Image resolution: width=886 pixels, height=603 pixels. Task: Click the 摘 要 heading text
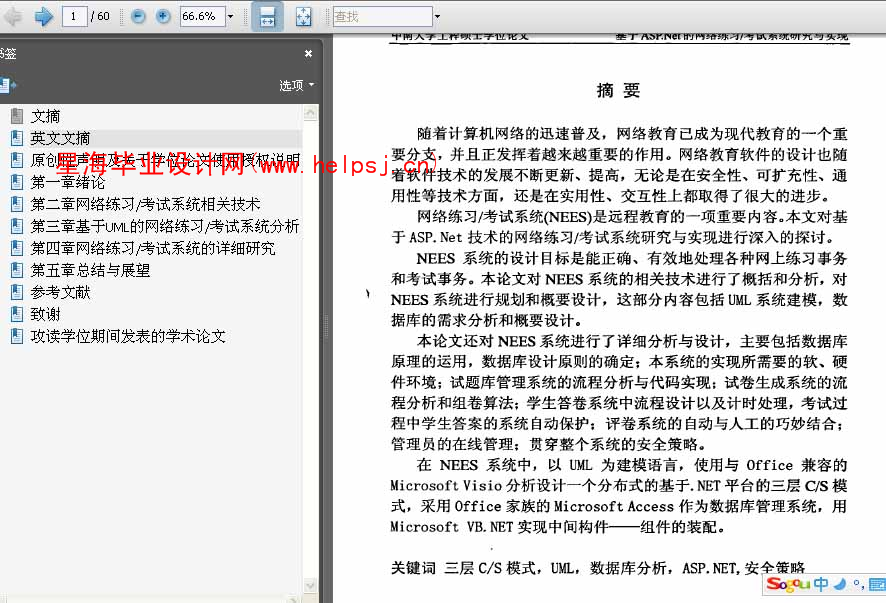click(618, 90)
